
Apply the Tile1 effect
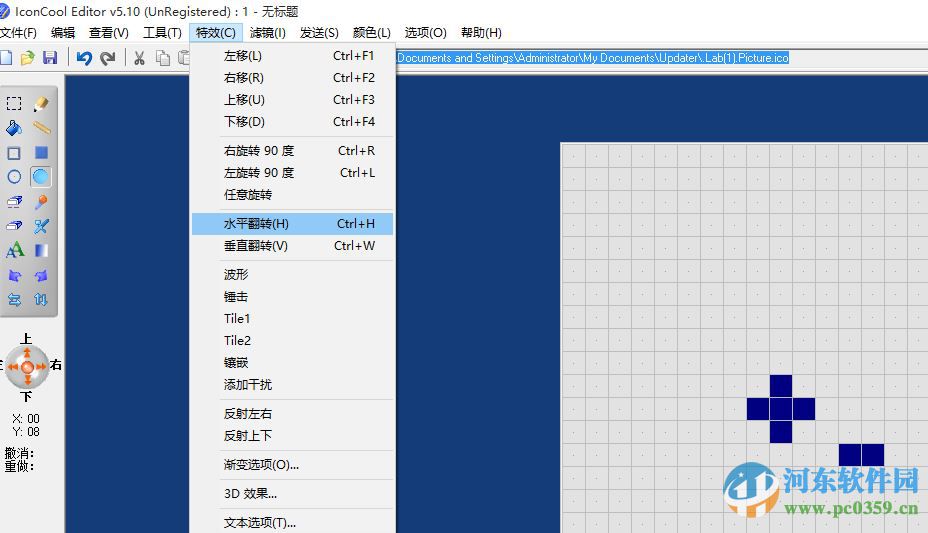[292, 318]
